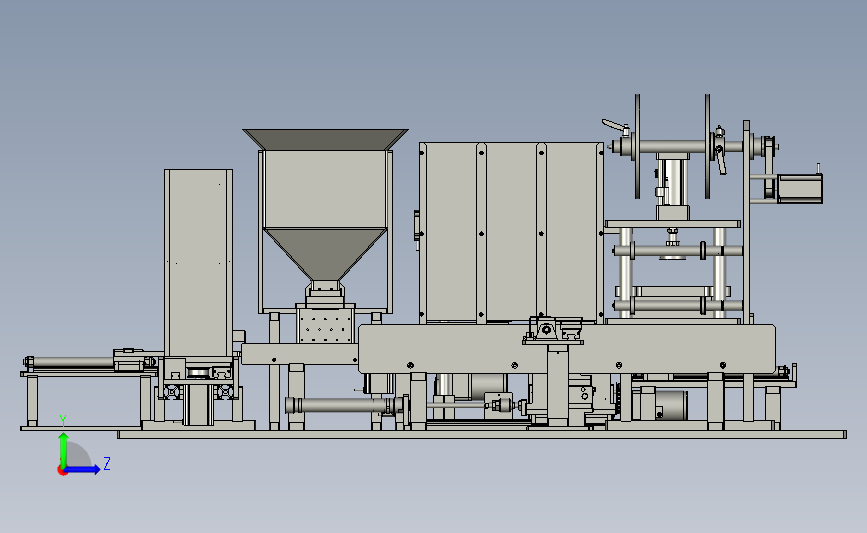Select the left disc of the reel

point(638,146)
